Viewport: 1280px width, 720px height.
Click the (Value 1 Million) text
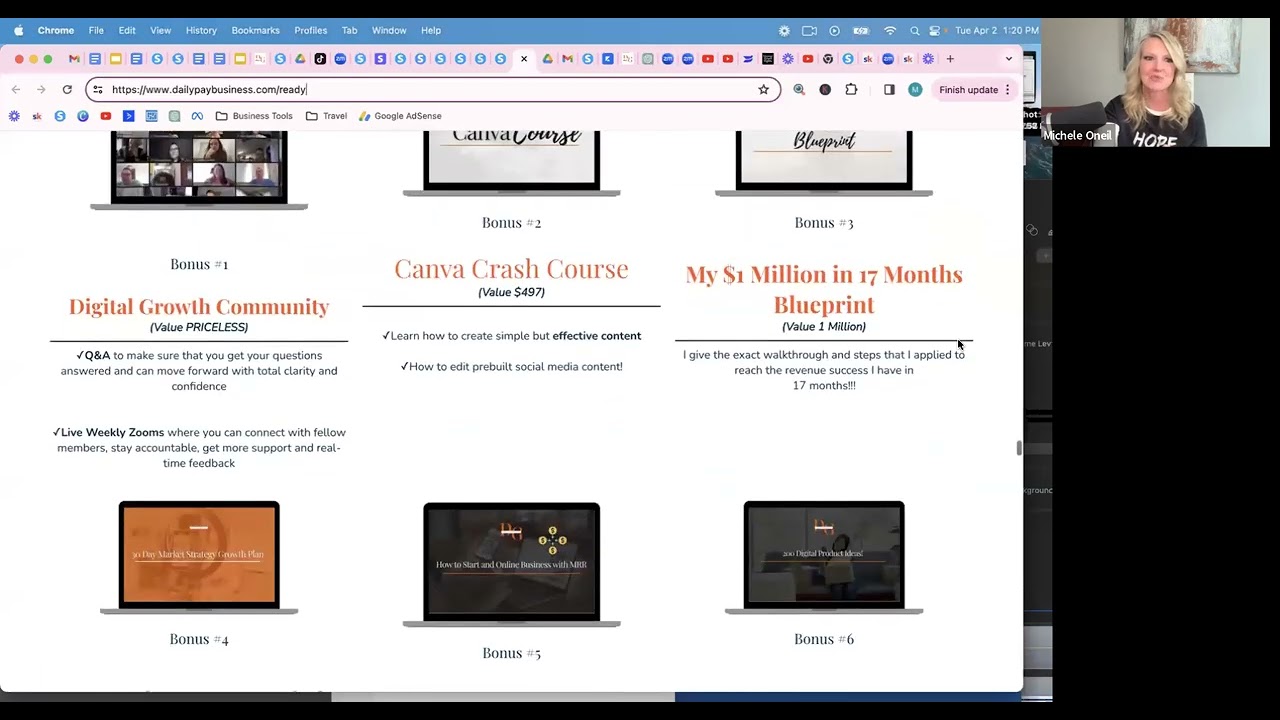(824, 326)
